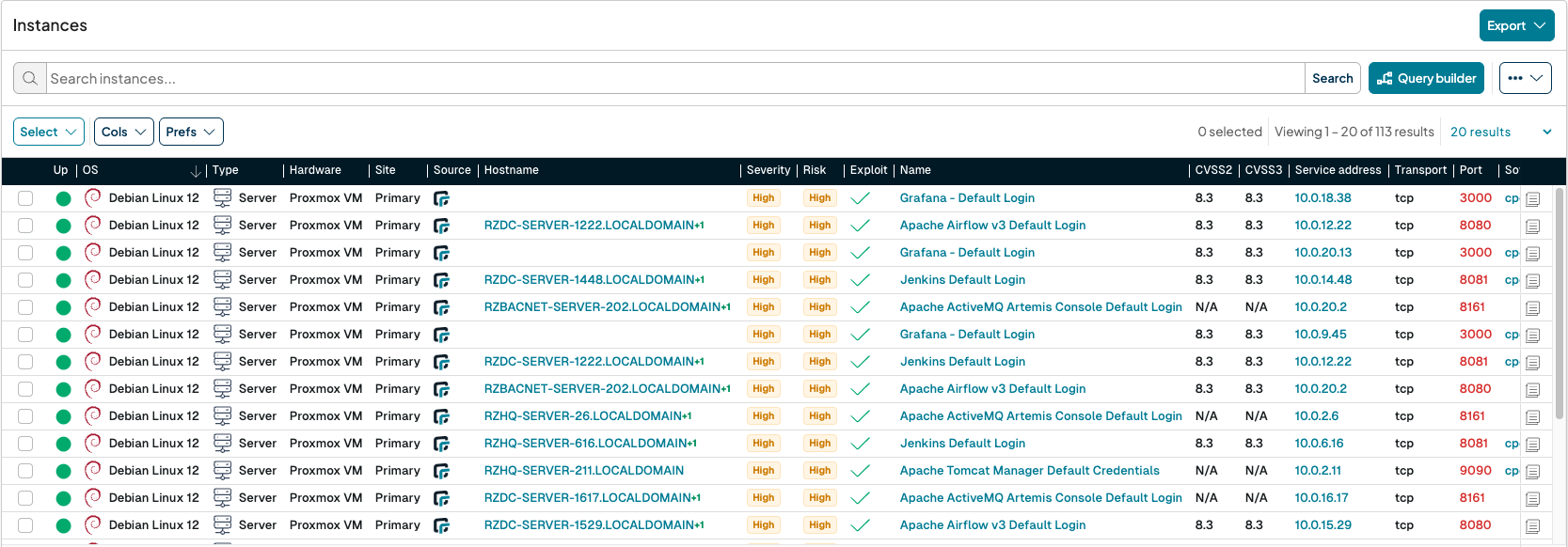Focus the Search instances text field
Viewport: 1568px width, 547px height.
(x=674, y=79)
